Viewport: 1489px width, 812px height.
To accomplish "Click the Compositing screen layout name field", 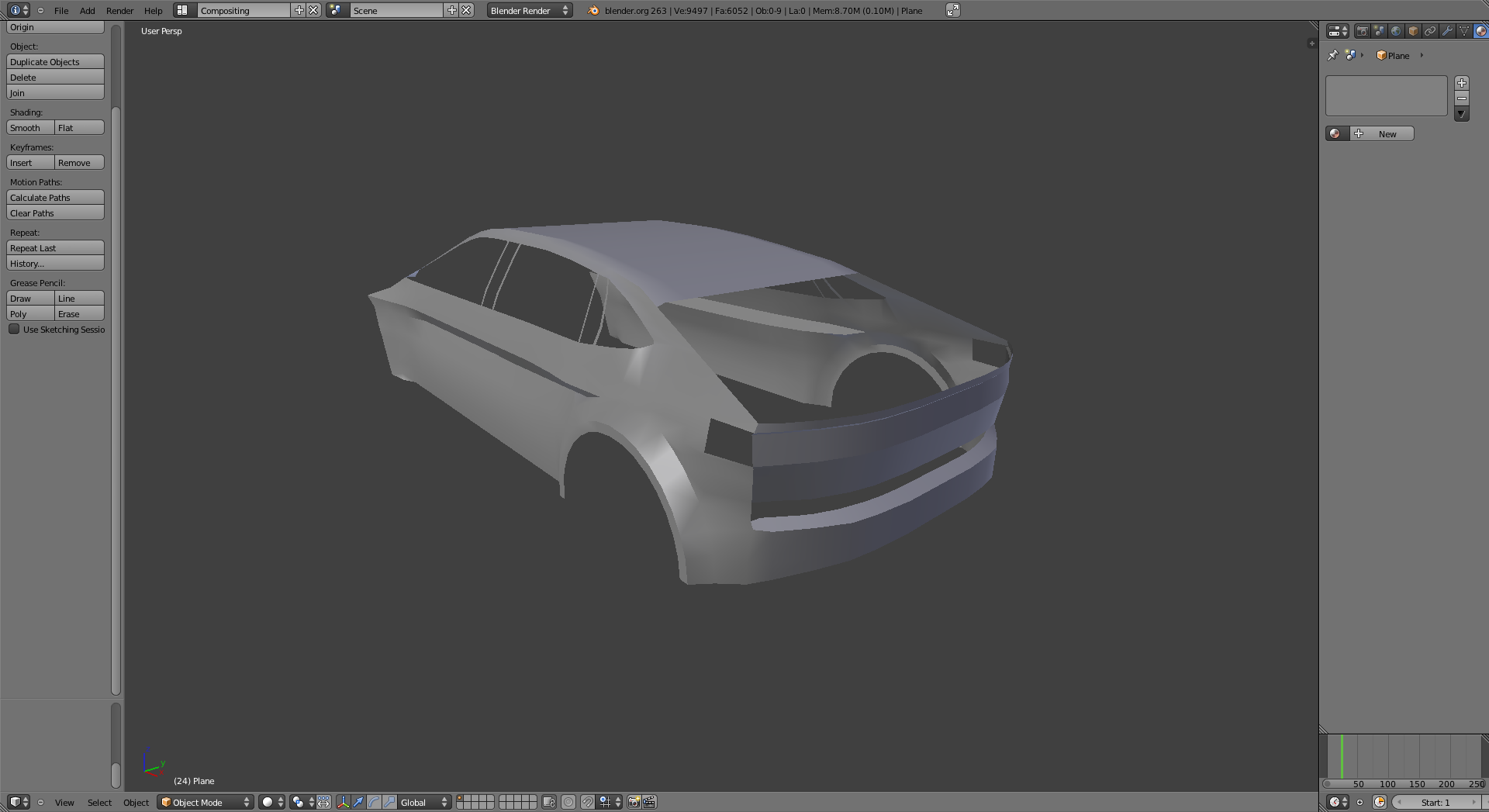I will click(244, 10).
